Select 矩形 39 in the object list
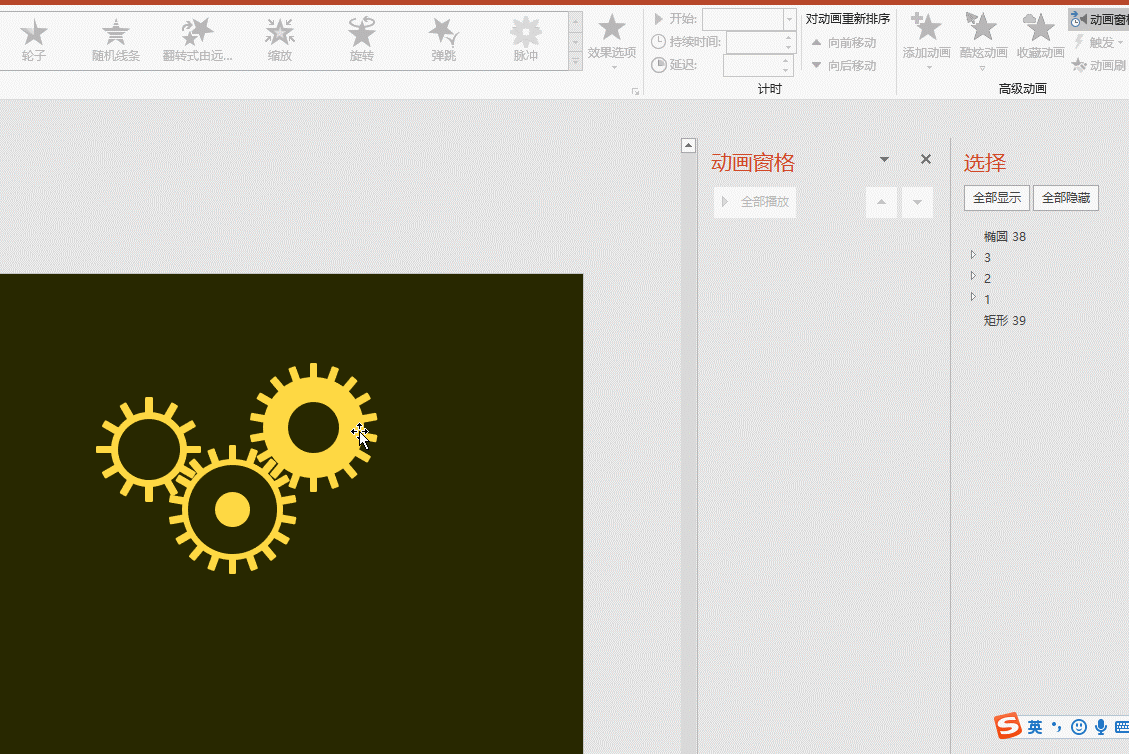The width and height of the screenshot is (1129, 754). (x=1004, y=321)
